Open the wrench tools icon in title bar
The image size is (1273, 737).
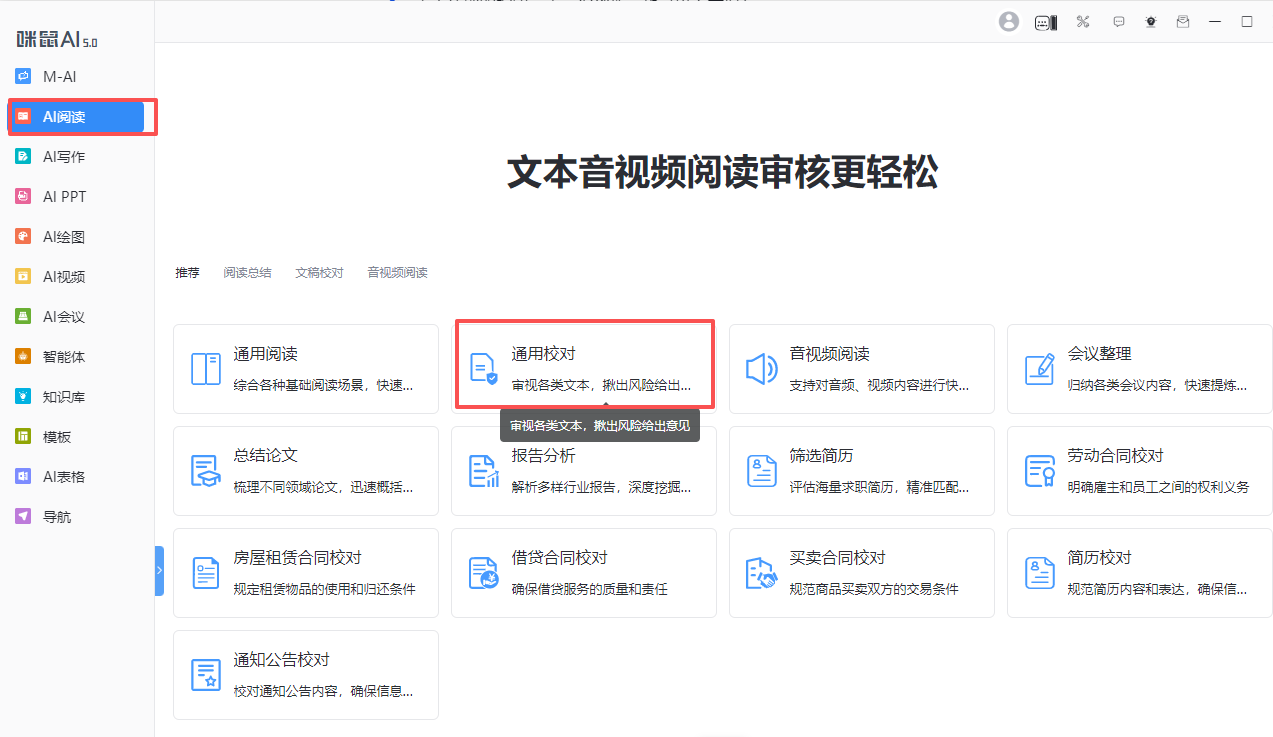click(x=1083, y=21)
